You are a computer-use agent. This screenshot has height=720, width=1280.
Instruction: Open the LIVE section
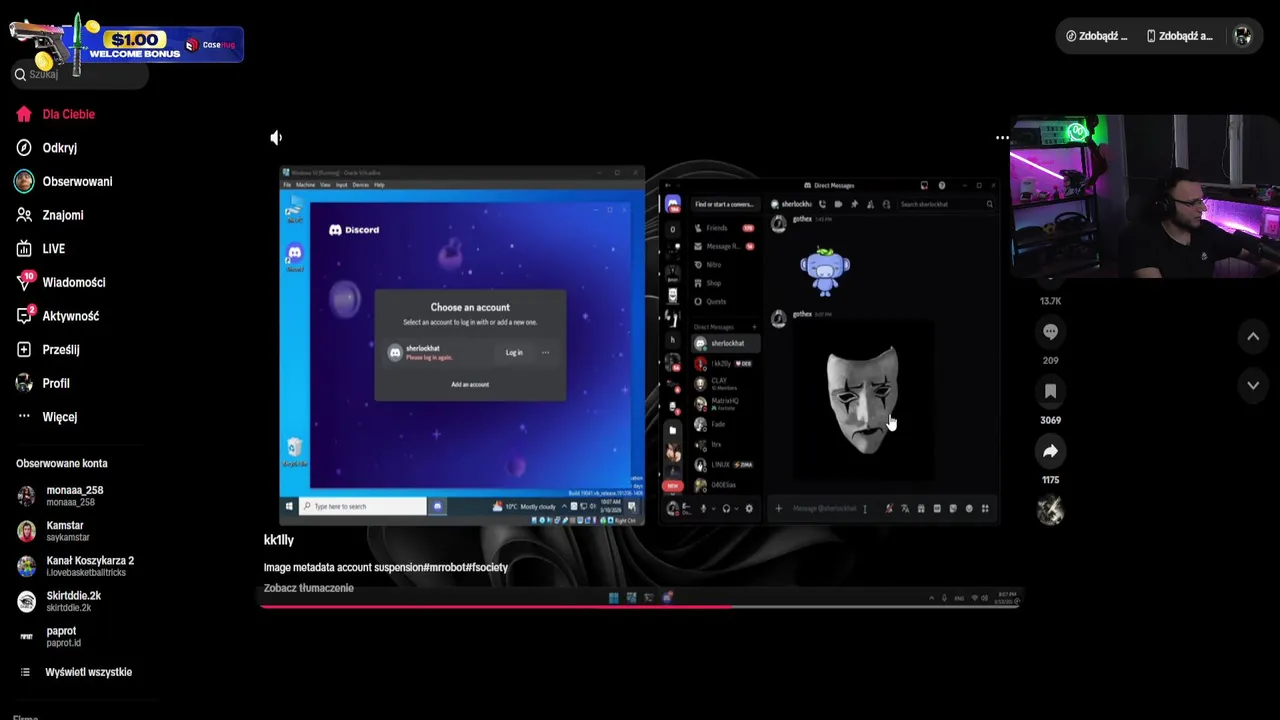coord(41,249)
